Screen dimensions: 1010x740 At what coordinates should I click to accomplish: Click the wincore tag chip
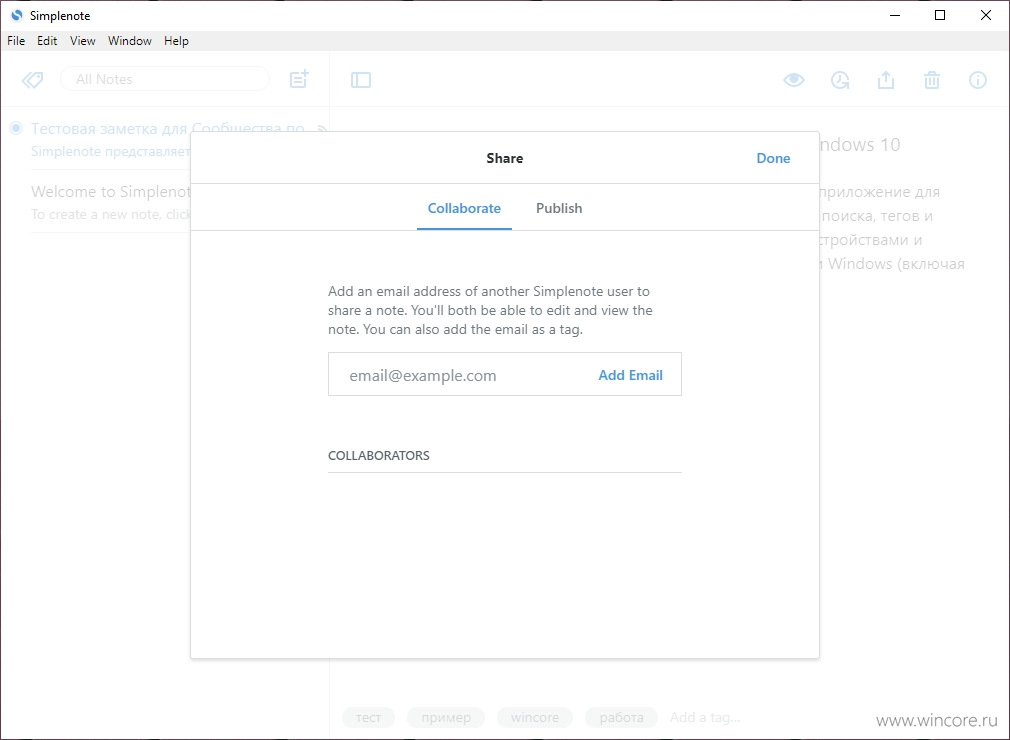[x=535, y=717]
